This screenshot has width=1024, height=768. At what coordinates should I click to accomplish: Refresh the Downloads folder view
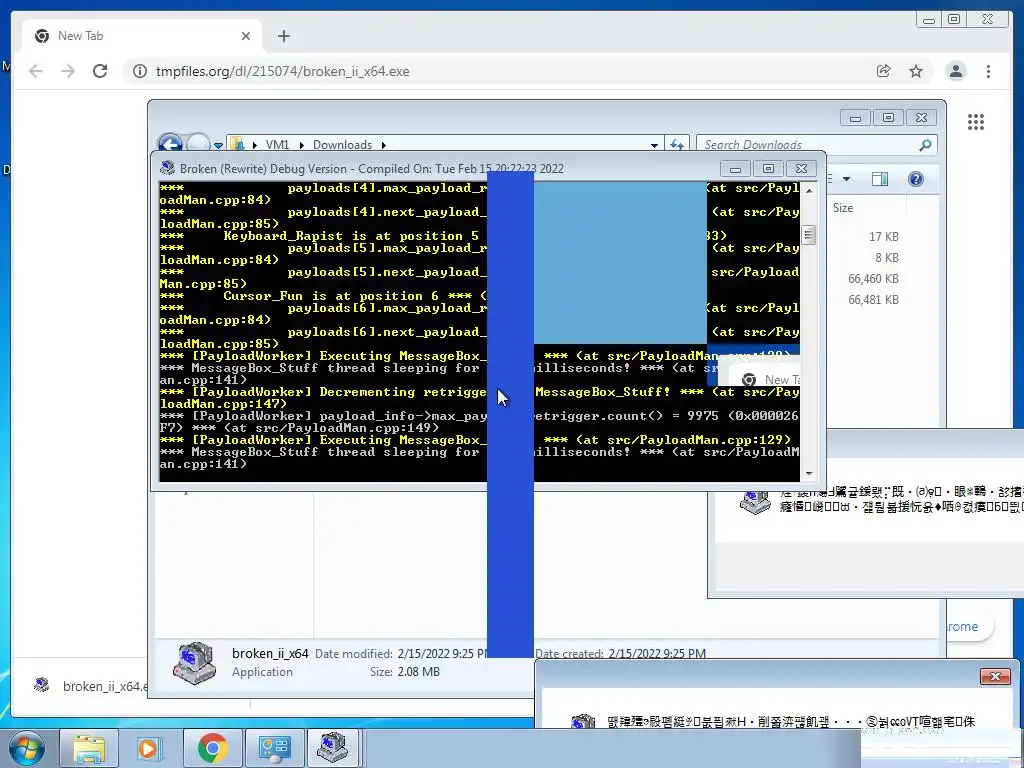pos(677,145)
